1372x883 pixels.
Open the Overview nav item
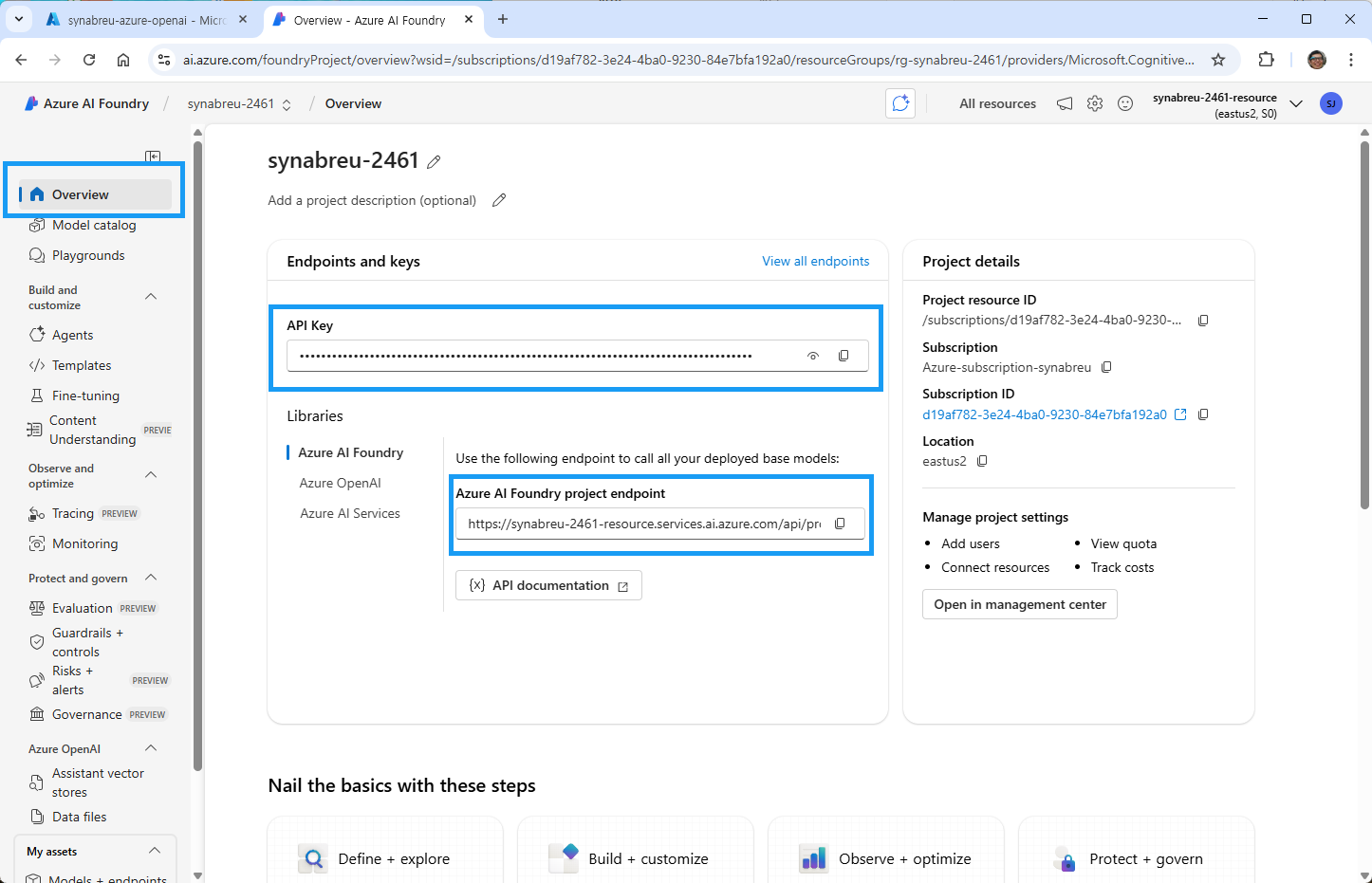click(x=95, y=194)
